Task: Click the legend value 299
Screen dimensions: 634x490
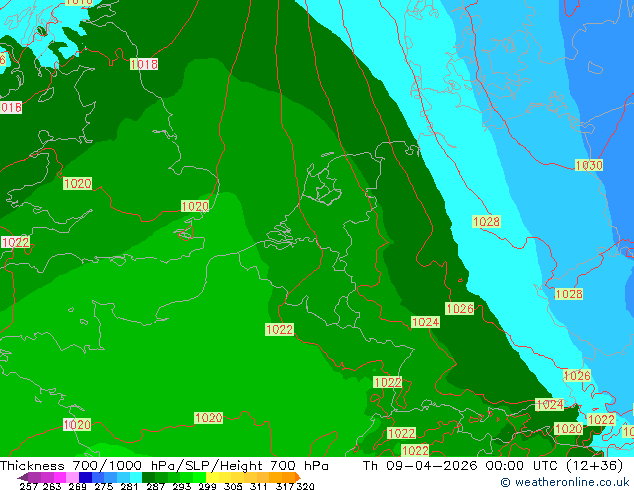Action: [x=207, y=486]
